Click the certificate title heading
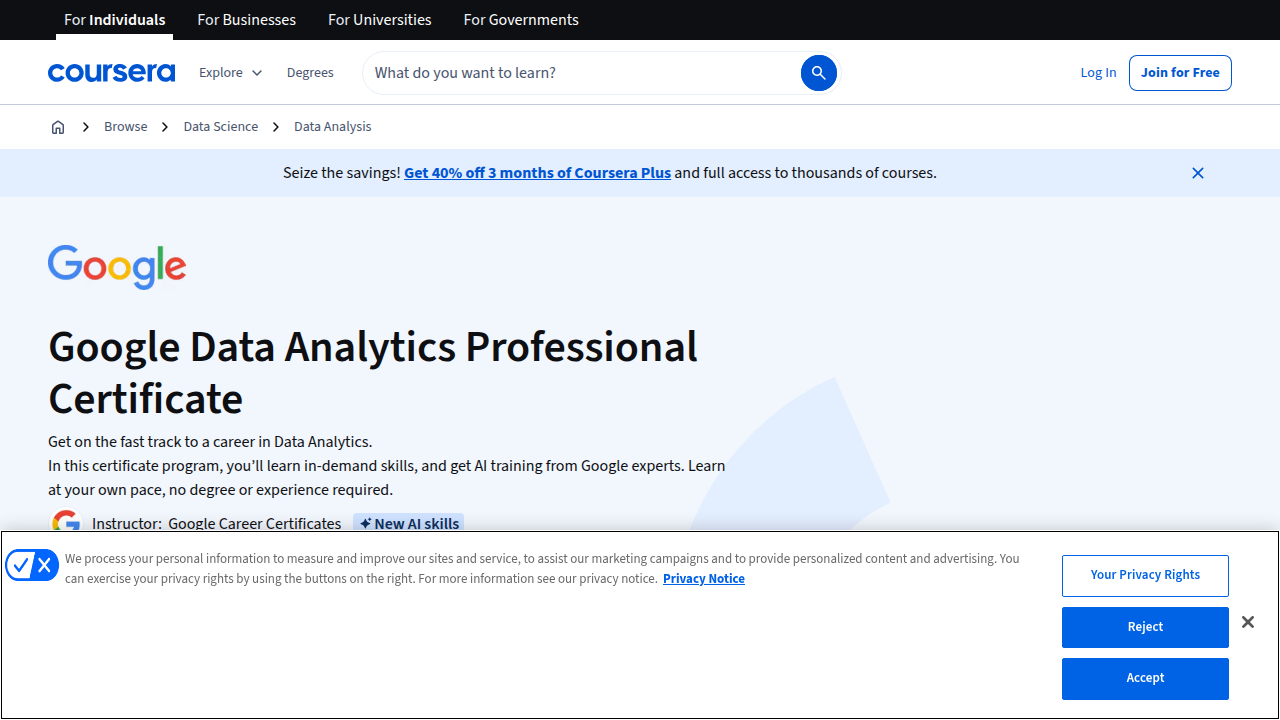Screen dimensions: 1280x720 [373, 372]
